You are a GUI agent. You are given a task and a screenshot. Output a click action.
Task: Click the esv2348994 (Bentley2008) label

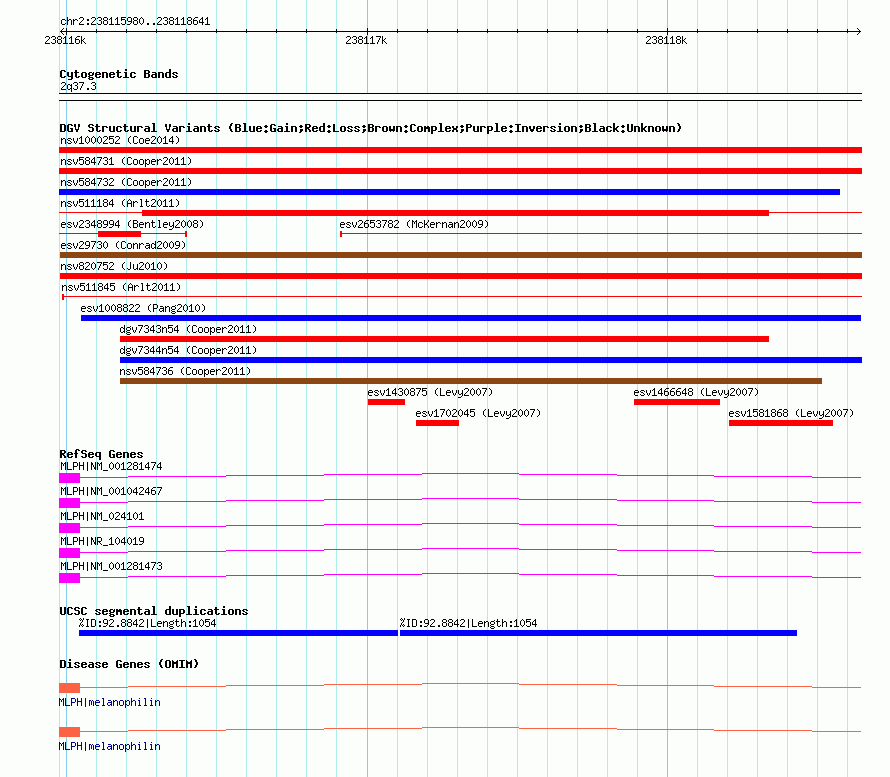coord(132,224)
